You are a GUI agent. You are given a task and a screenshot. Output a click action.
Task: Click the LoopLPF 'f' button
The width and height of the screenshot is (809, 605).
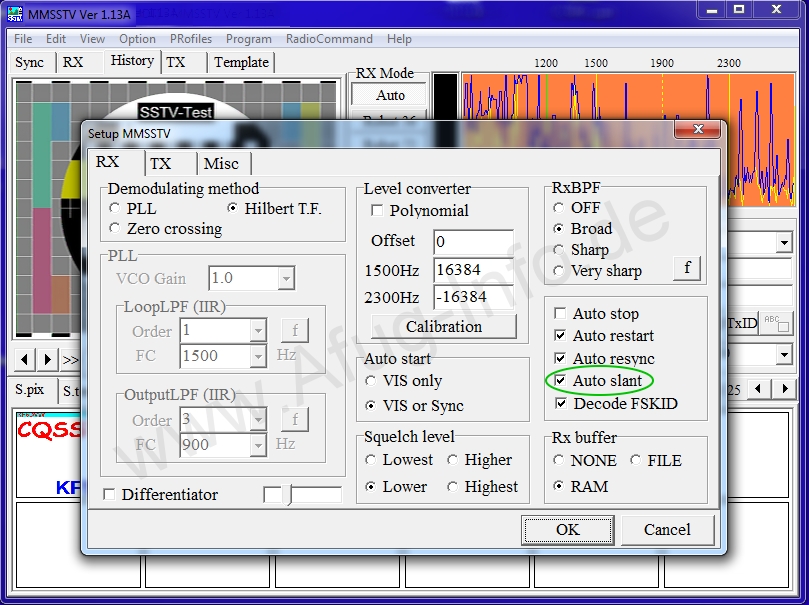click(295, 330)
